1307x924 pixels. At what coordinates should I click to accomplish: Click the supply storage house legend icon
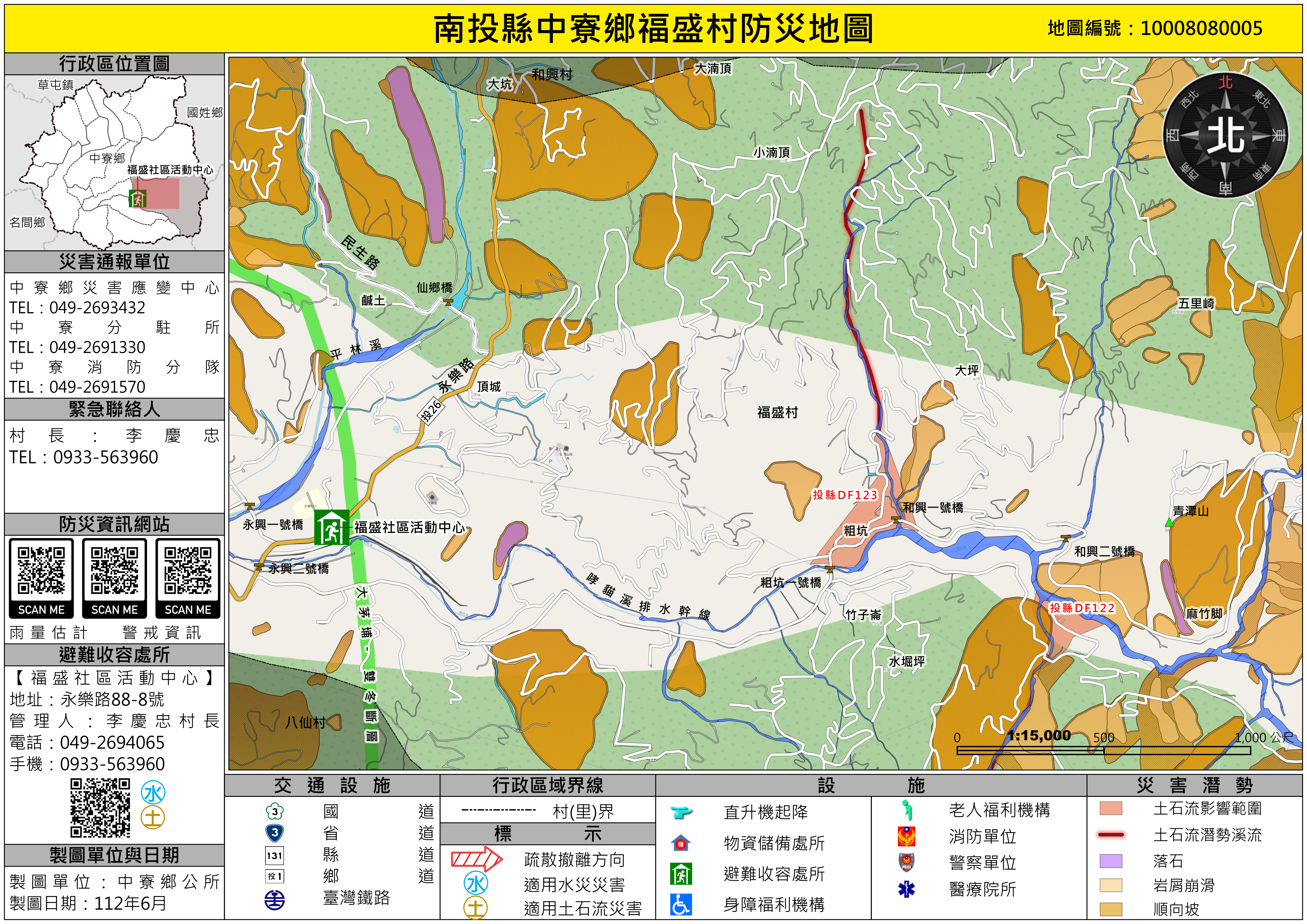[681, 843]
